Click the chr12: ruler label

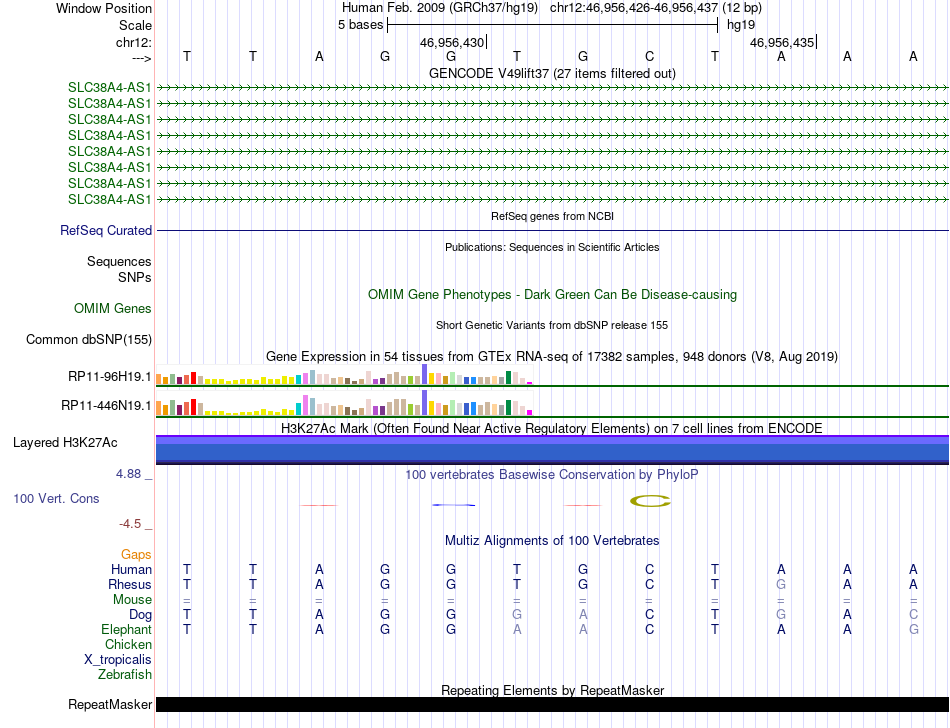tap(134, 42)
